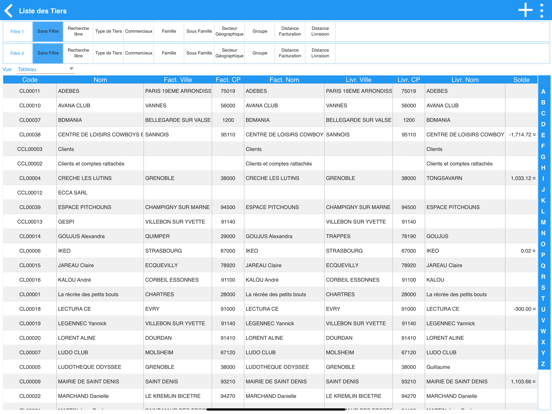Open the three-dot overflow menu

coord(541,11)
